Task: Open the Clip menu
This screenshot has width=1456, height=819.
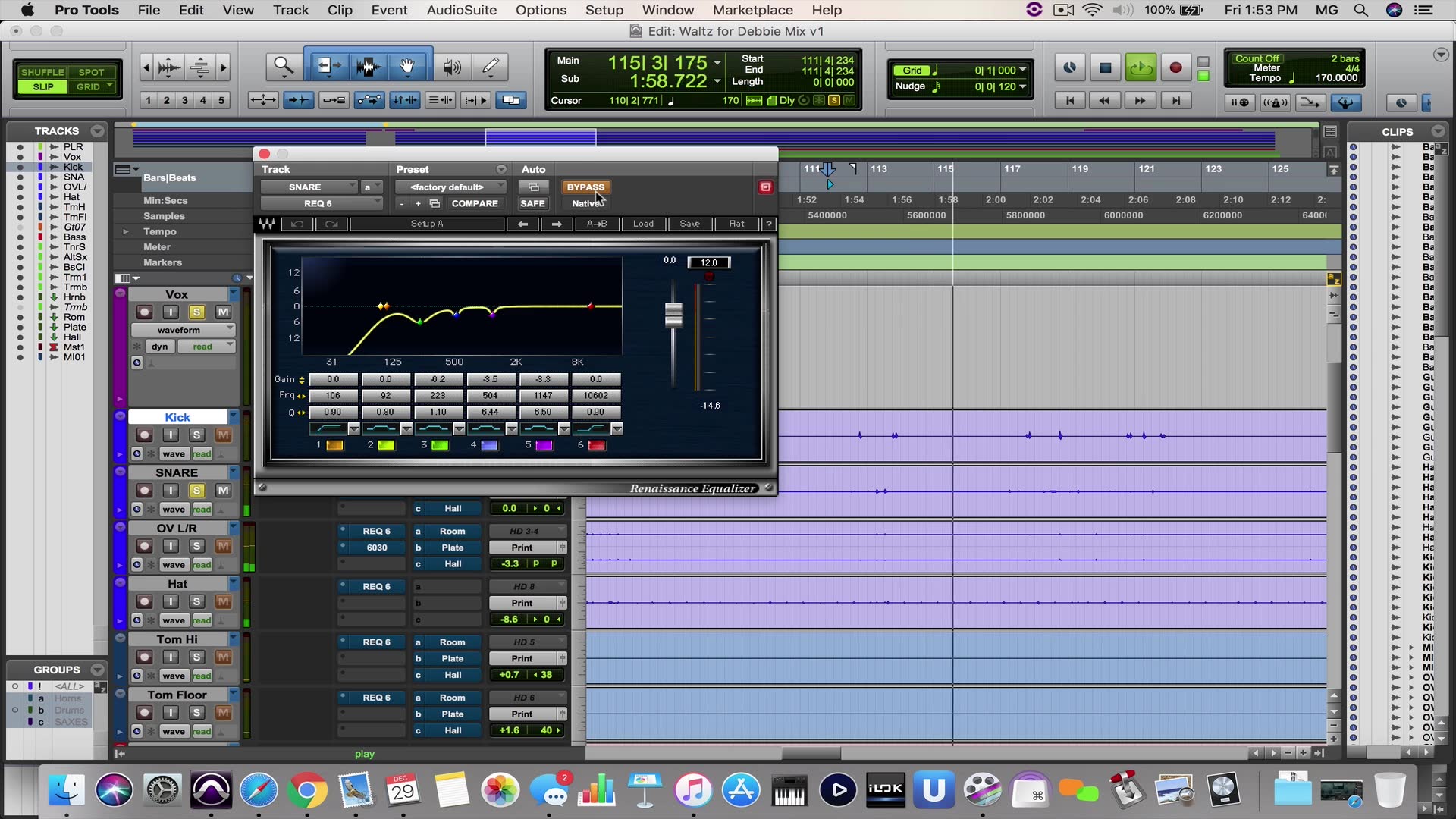Action: [x=340, y=10]
